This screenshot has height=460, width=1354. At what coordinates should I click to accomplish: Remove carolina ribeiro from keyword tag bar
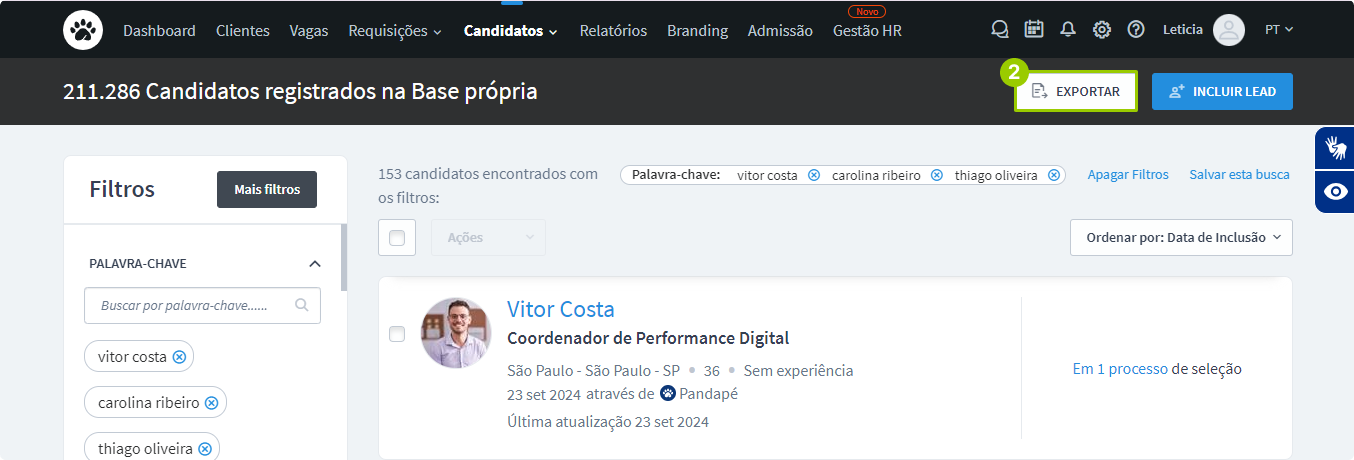pyautogui.click(x=937, y=175)
